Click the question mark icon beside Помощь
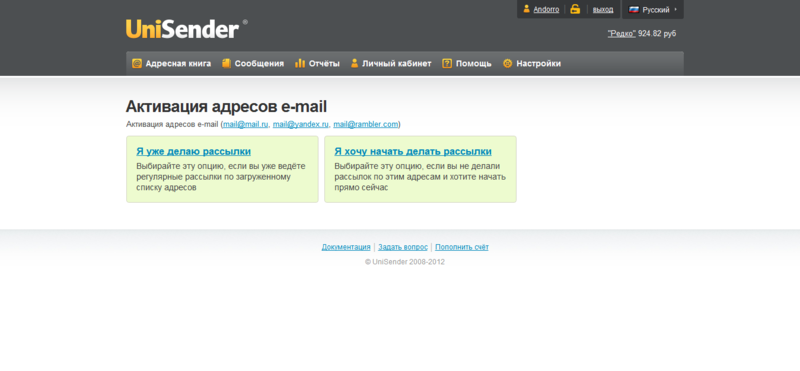The width and height of the screenshot is (800, 371). [447, 63]
